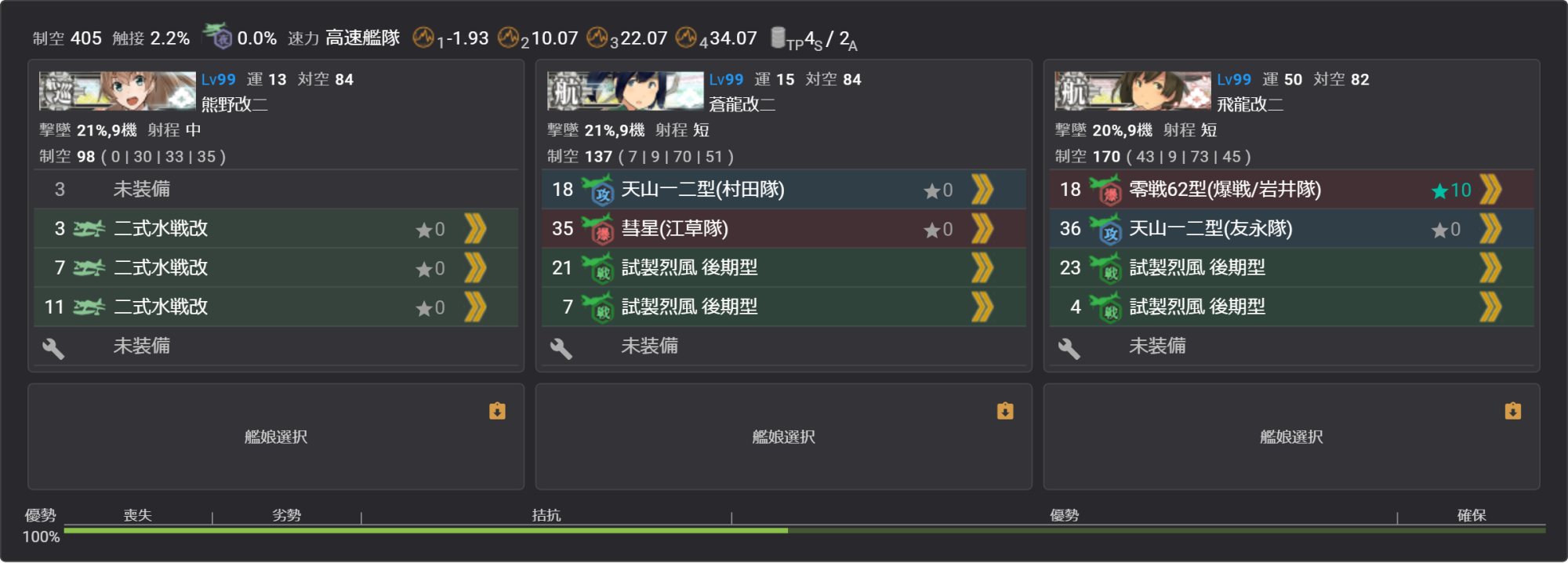Click the wrench icon under 熊野改二's equipment
This screenshot has height=563, width=1568.
click(53, 348)
